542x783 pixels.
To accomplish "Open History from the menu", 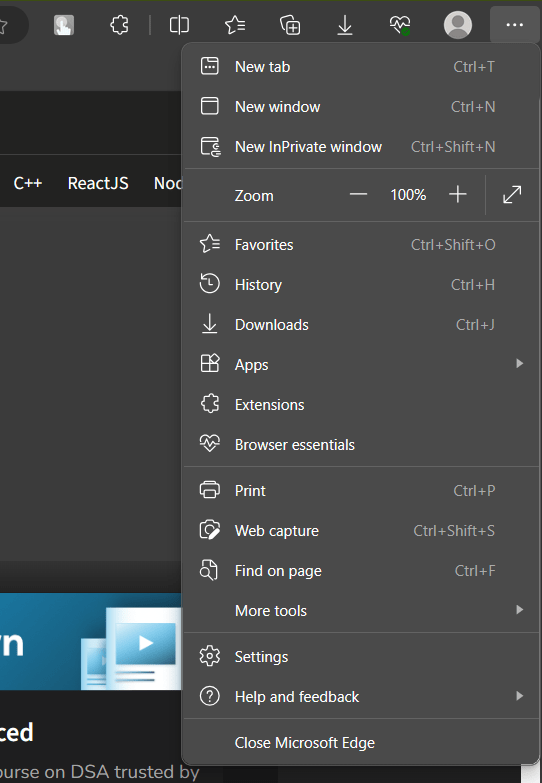I will tap(361, 285).
